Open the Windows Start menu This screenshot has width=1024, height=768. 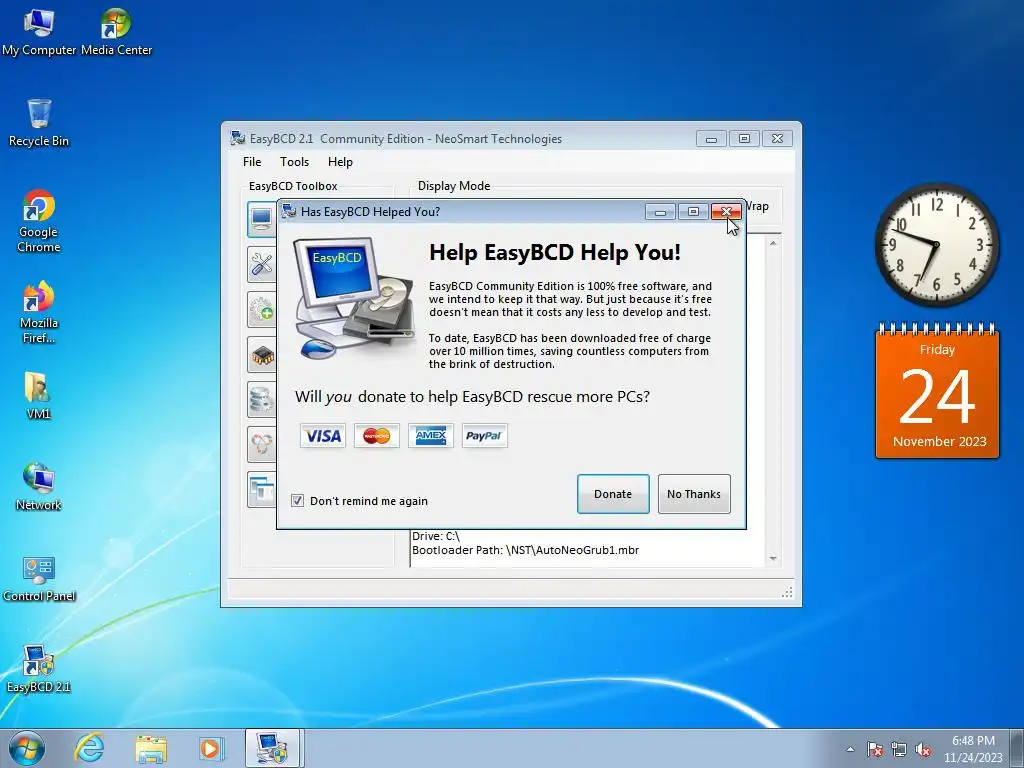point(26,748)
